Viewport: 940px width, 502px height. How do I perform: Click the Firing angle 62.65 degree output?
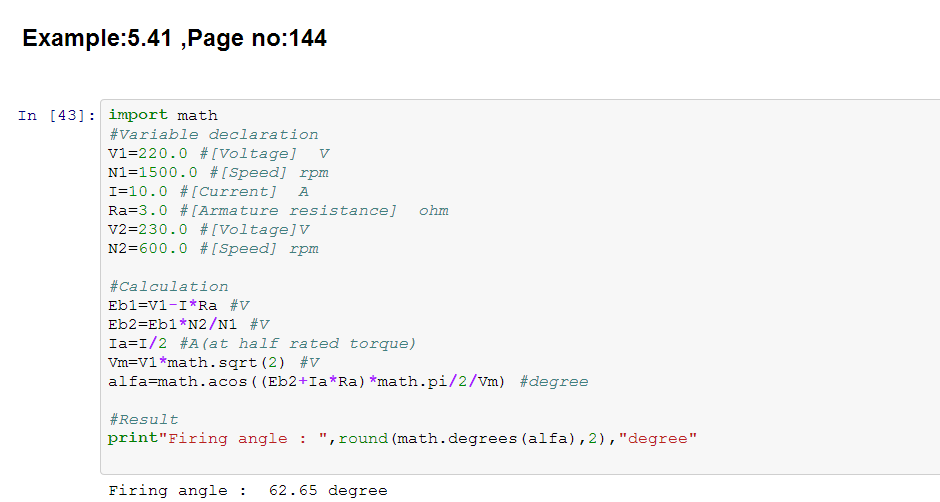(x=247, y=490)
